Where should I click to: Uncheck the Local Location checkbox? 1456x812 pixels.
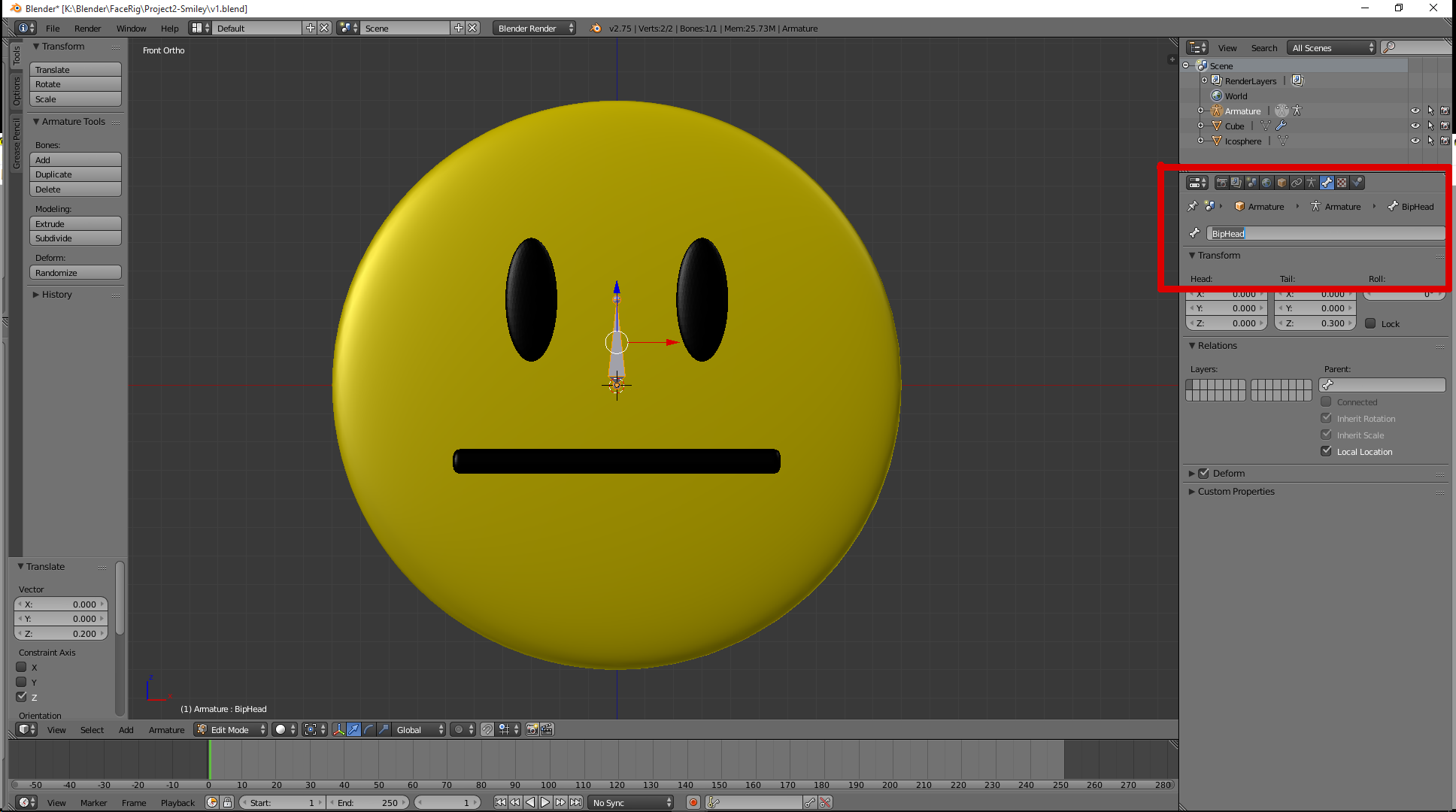coord(1327,451)
